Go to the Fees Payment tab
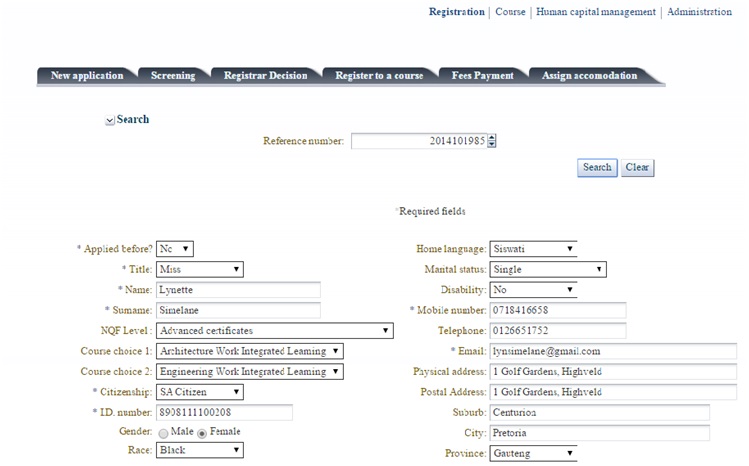 tap(482, 76)
